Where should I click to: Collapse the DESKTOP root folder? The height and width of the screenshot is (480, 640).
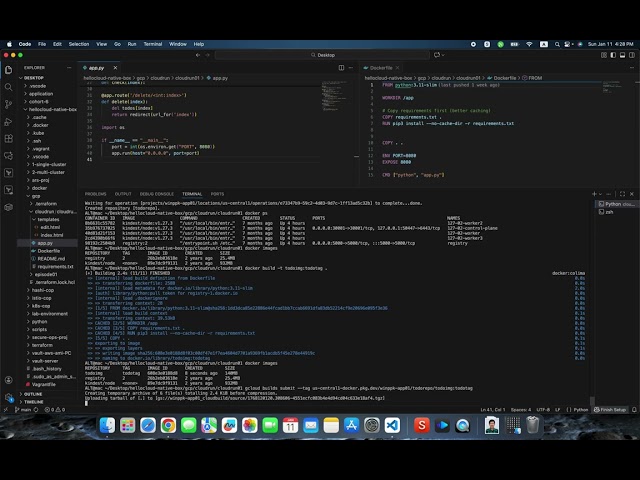click(x=33, y=78)
